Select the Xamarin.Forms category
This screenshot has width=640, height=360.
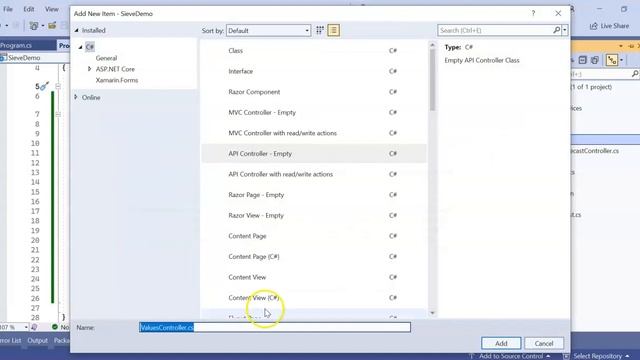pos(117,80)
